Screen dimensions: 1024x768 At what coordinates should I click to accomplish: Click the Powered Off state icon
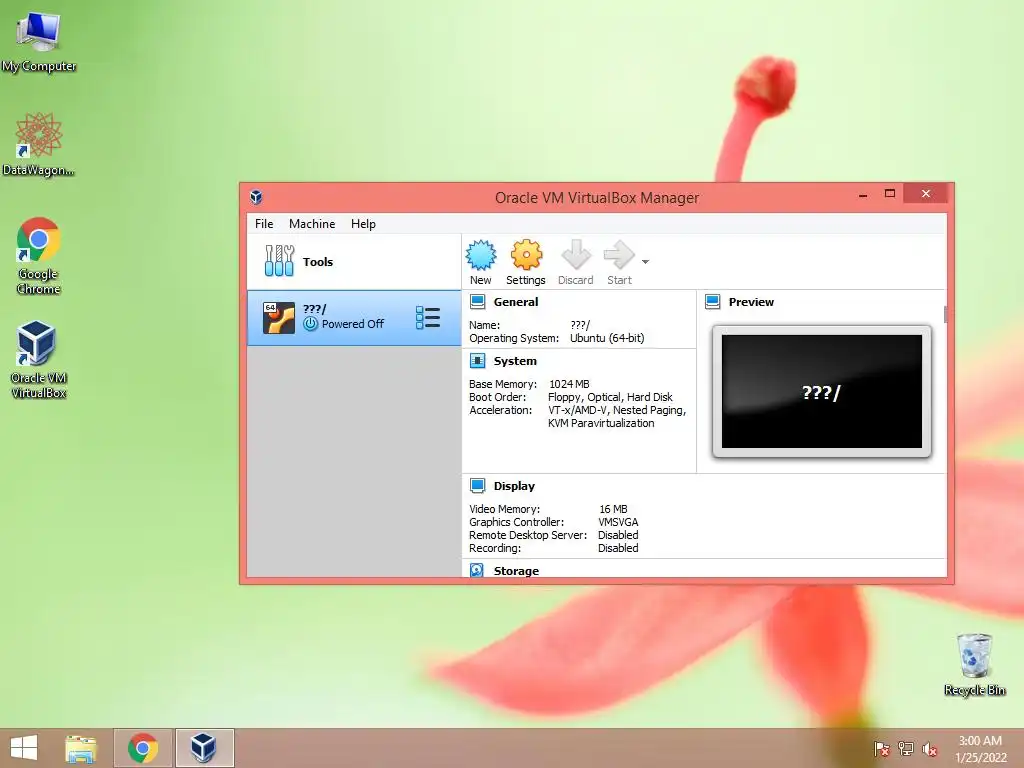click(311, 324)
